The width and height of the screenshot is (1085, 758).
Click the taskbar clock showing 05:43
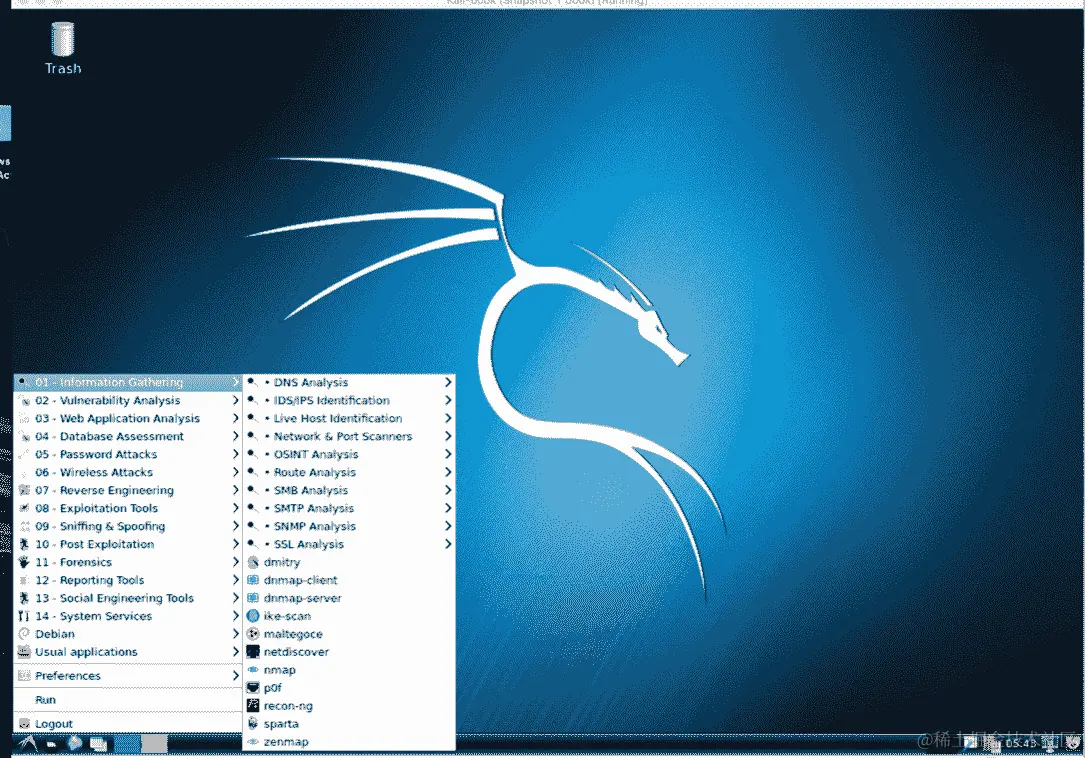pyautogui.click(x=1021, y=743)
